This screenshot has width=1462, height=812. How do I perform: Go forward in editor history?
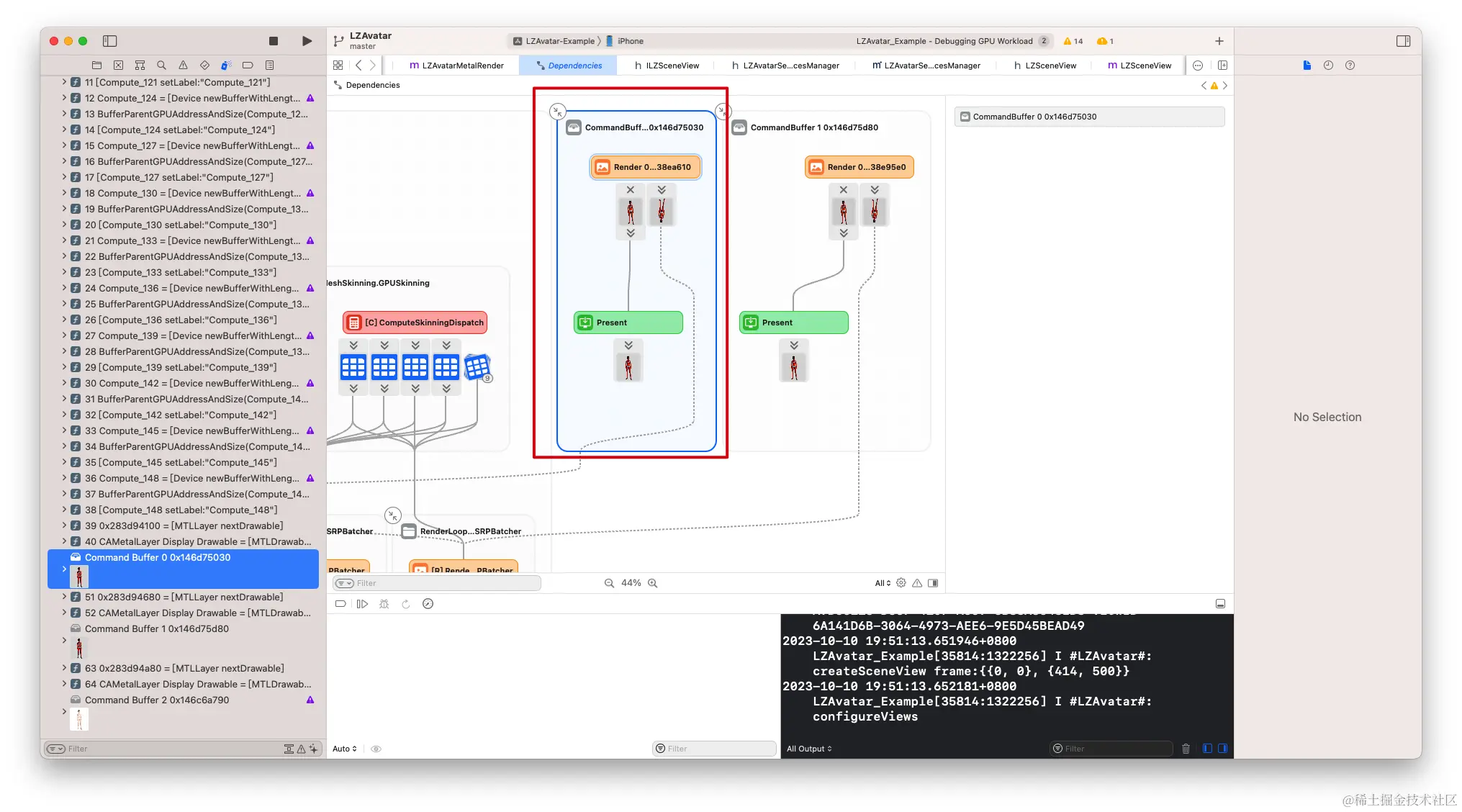(372, 66)
